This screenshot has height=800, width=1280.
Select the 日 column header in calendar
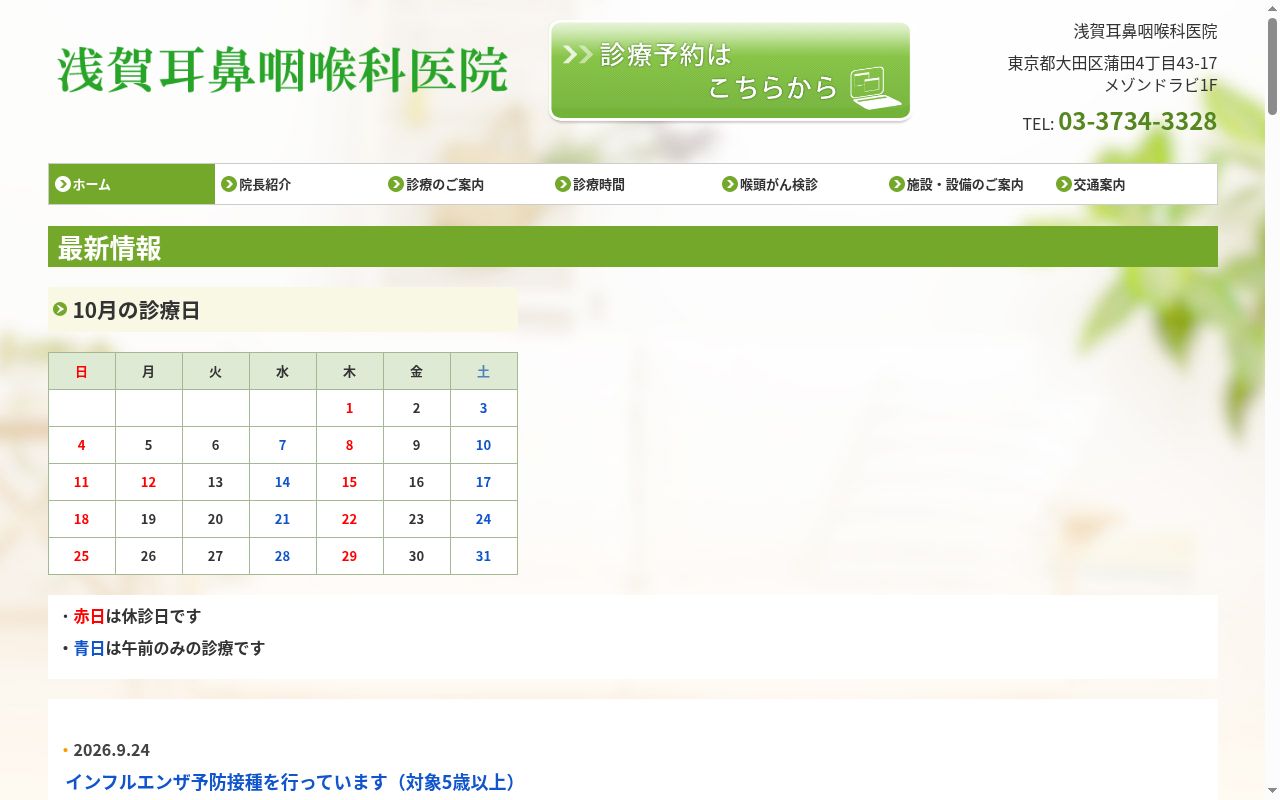[x=82, y=371]
